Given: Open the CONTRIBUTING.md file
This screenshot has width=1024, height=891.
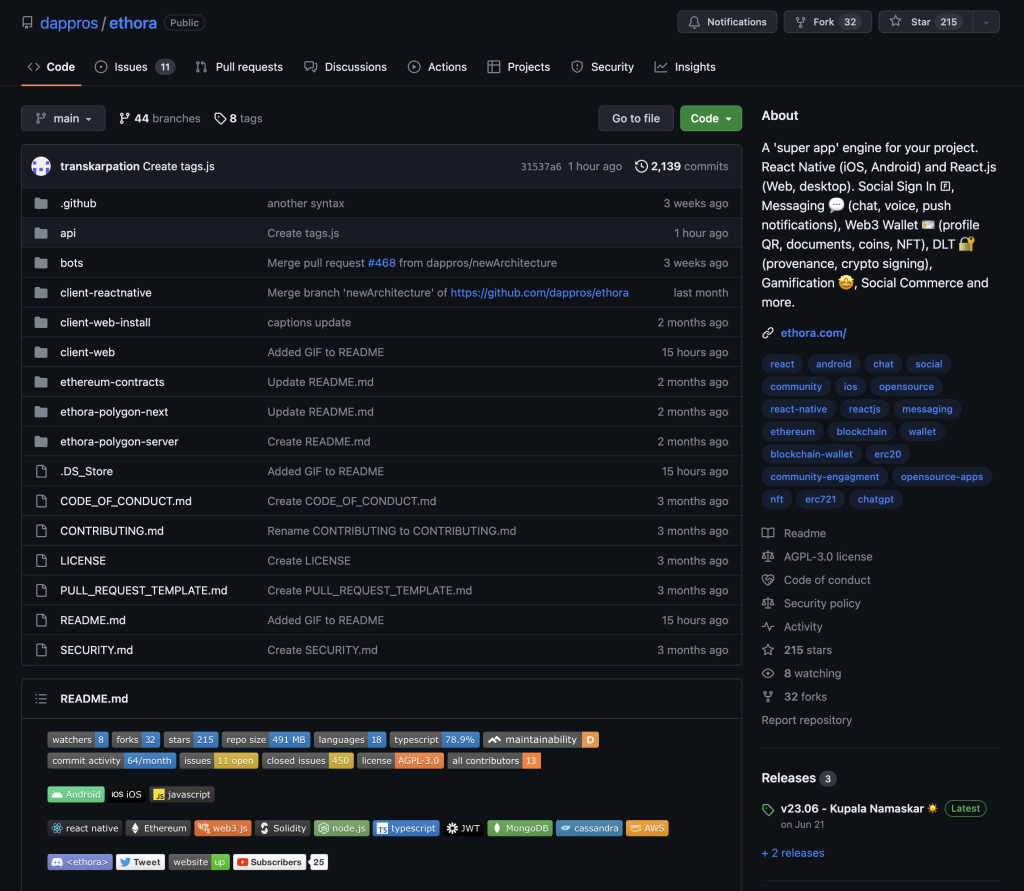Looking at the screenshot, I should (x=112, y=531).
